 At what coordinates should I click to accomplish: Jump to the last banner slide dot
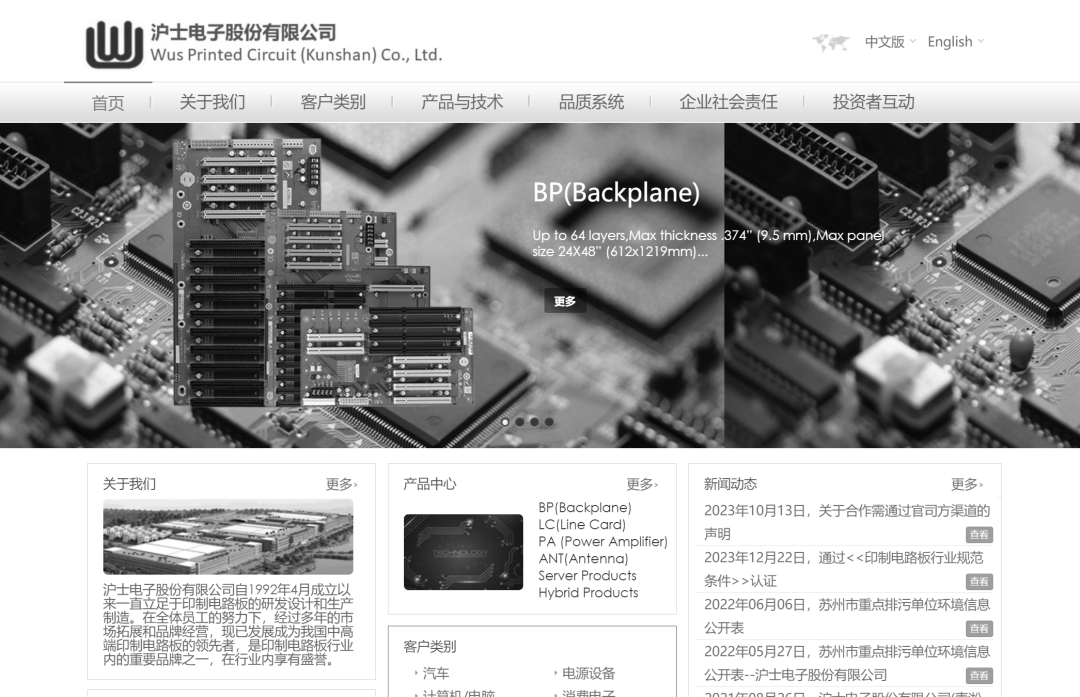[549, 422]
